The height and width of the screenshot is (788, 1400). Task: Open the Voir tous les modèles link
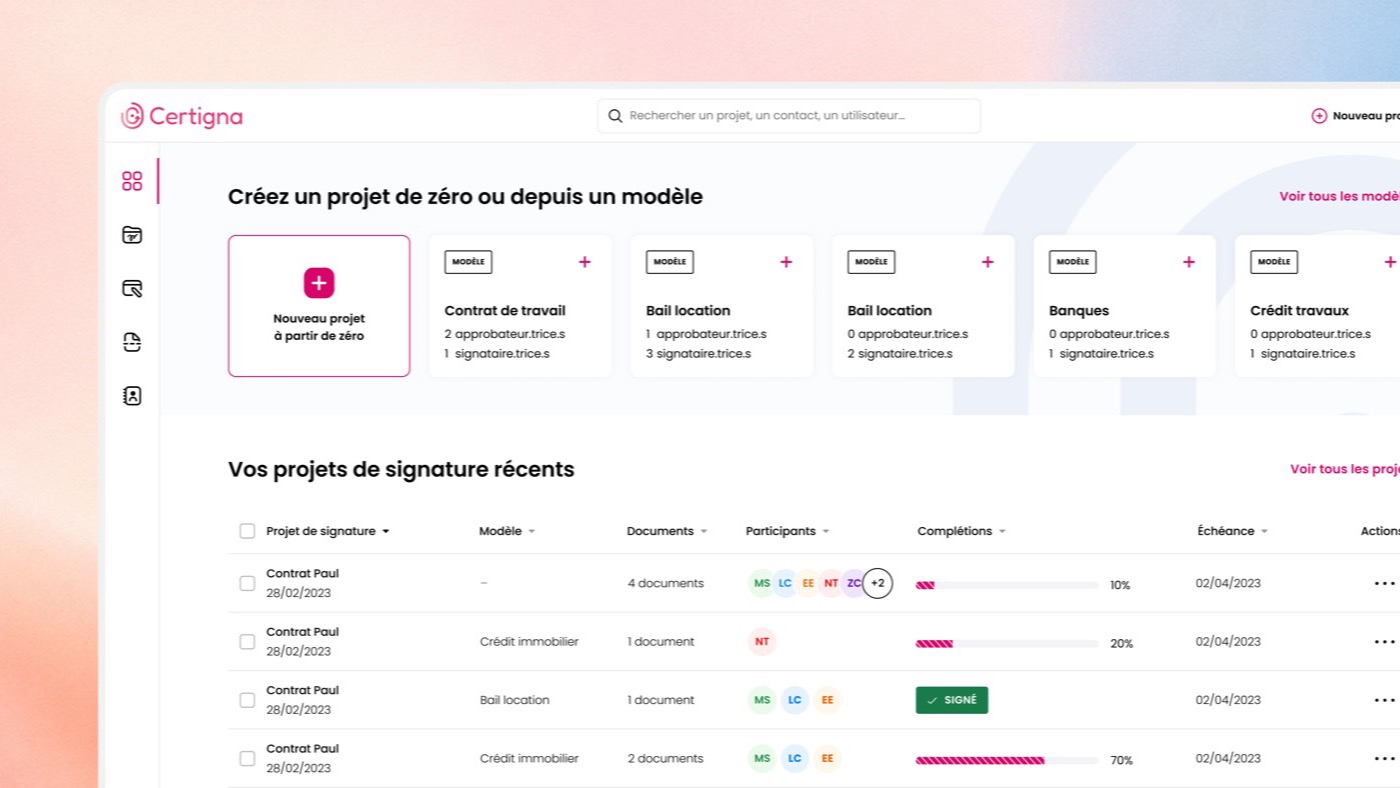[x=1340, y=196]
